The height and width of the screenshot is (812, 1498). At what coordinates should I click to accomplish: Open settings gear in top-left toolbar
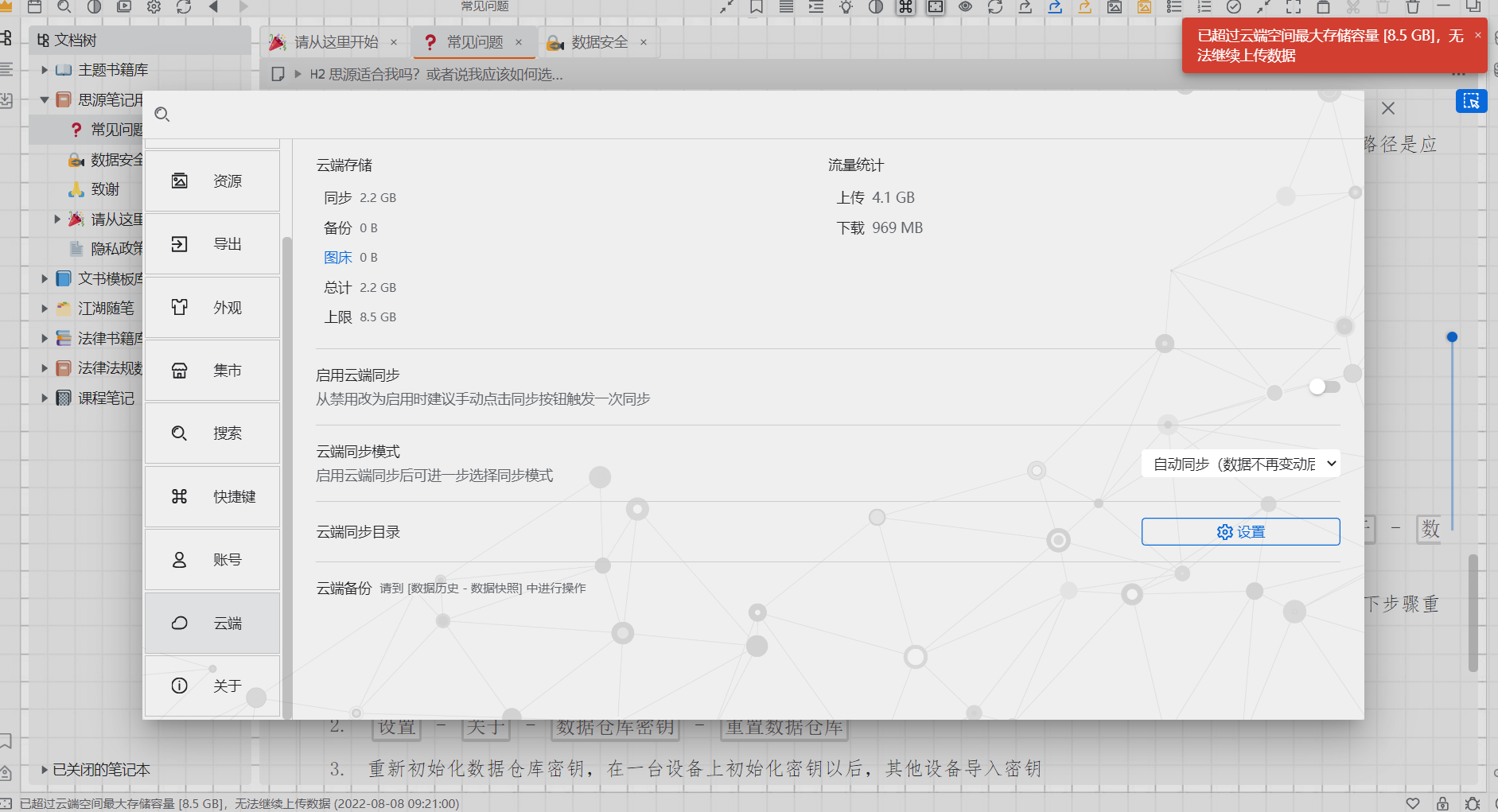point(154,7)
